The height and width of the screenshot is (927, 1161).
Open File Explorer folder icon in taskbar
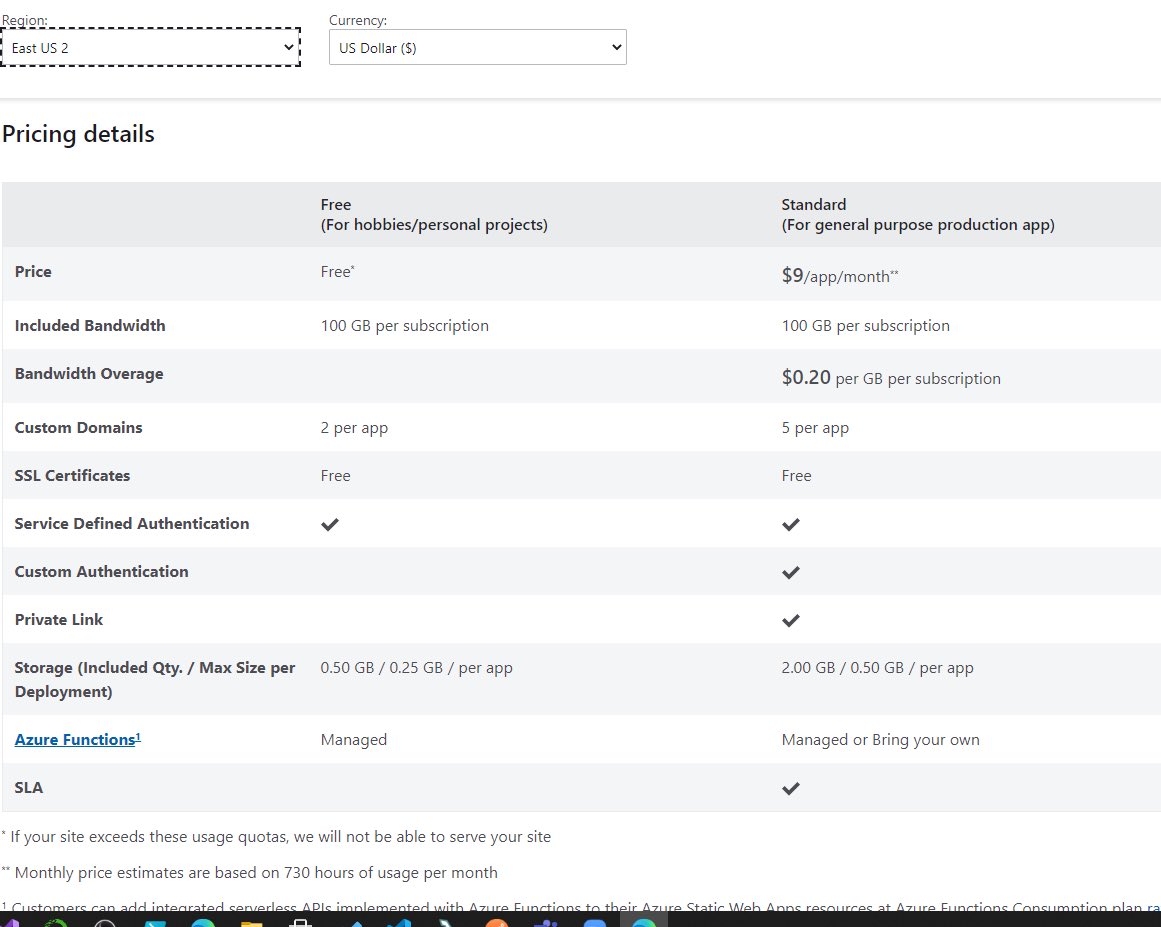point(252,923)
